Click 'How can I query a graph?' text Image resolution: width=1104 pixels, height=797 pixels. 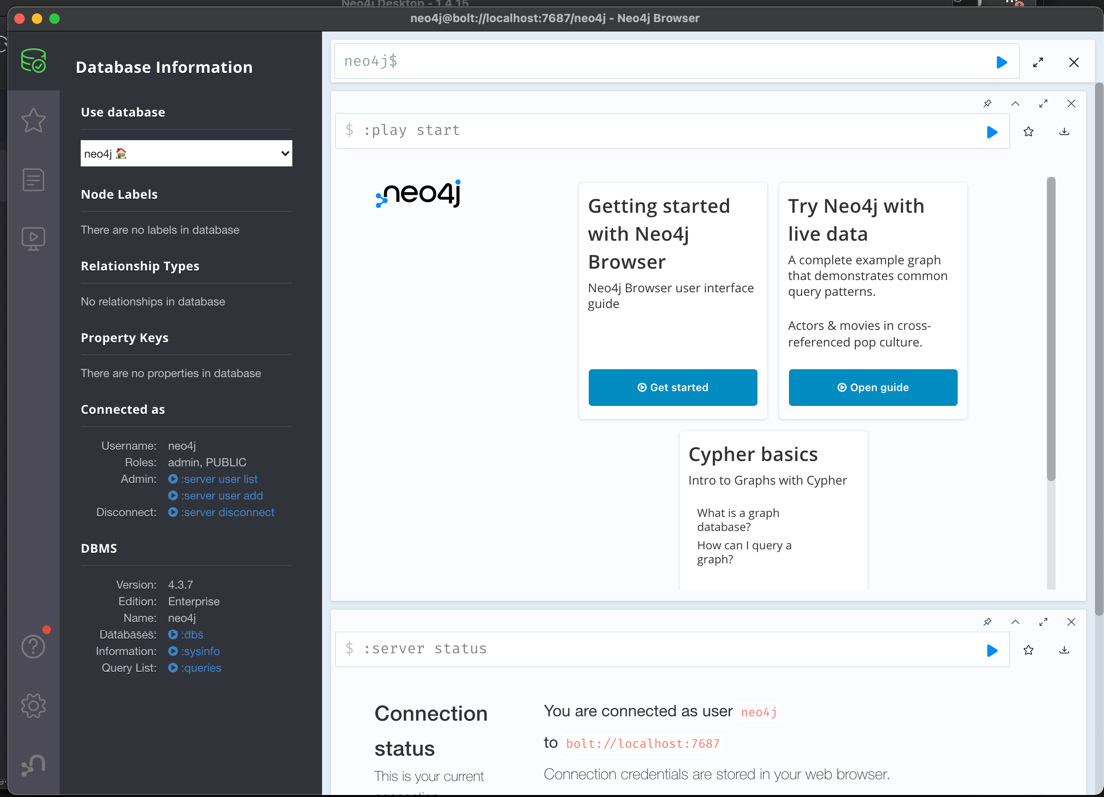coord(744,552)
